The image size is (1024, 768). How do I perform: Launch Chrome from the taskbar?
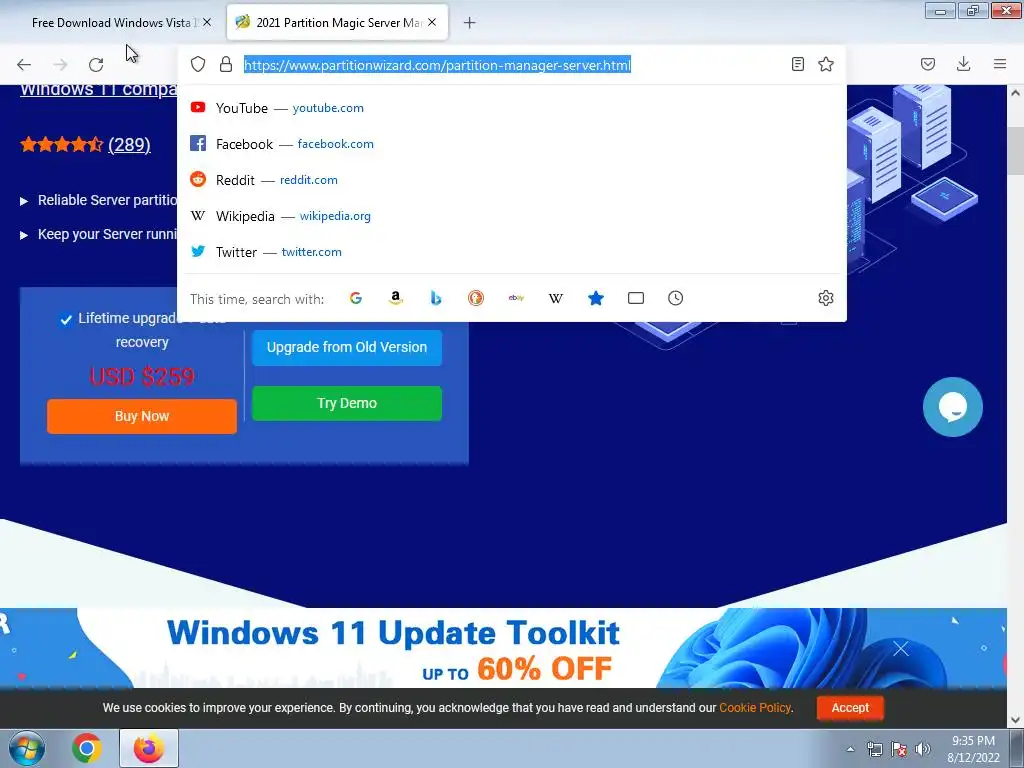(x=87, y=748)
